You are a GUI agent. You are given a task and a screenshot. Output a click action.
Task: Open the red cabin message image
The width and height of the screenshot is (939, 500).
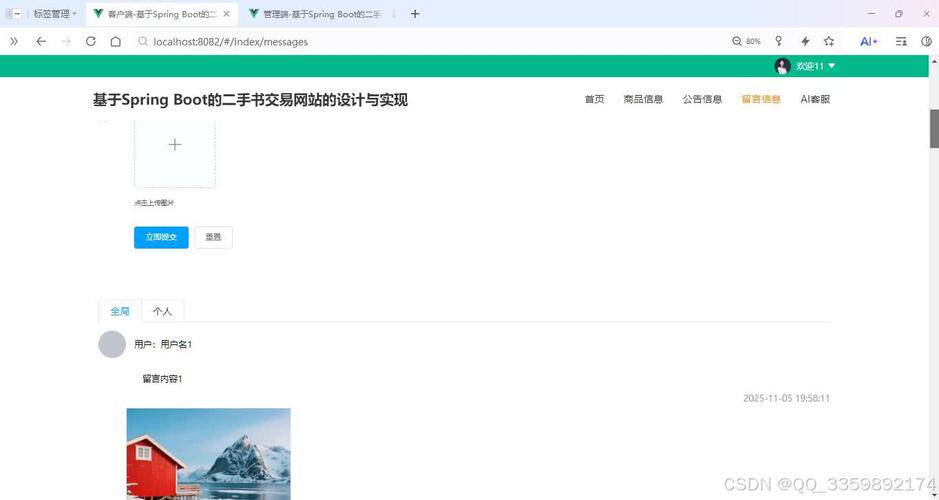(208, 454)
